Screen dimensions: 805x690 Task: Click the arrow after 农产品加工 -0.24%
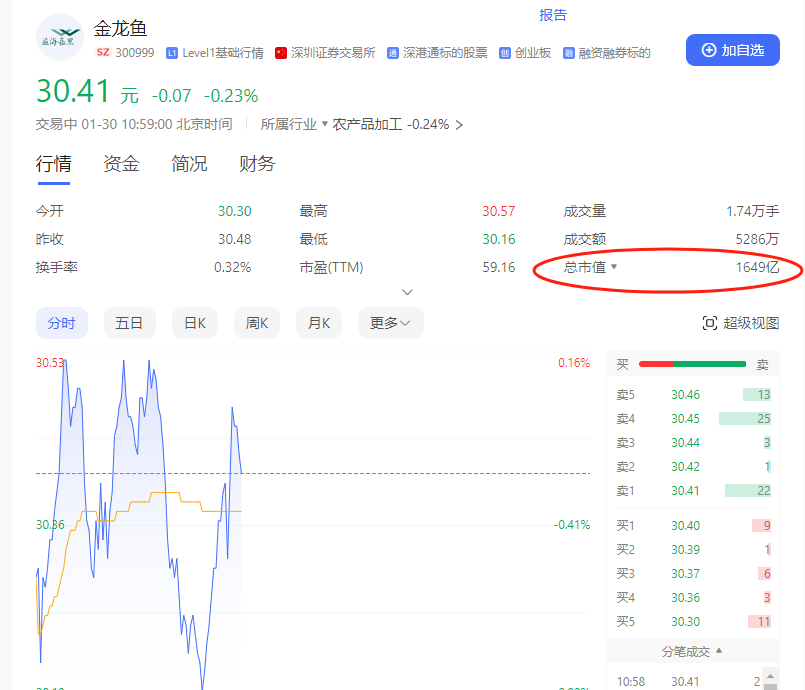pyautogui.click(x=459, y=125)
